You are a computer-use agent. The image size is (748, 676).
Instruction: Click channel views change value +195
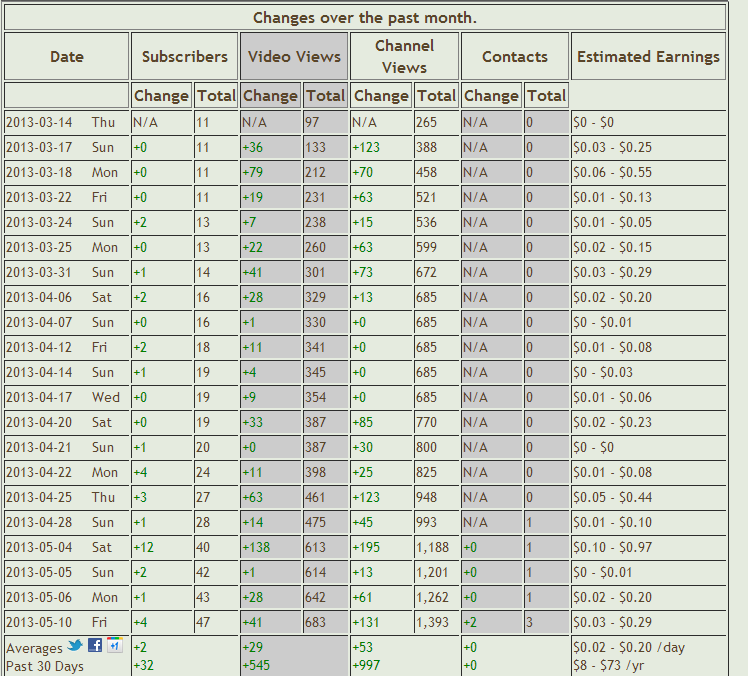(x=366, y=547)
